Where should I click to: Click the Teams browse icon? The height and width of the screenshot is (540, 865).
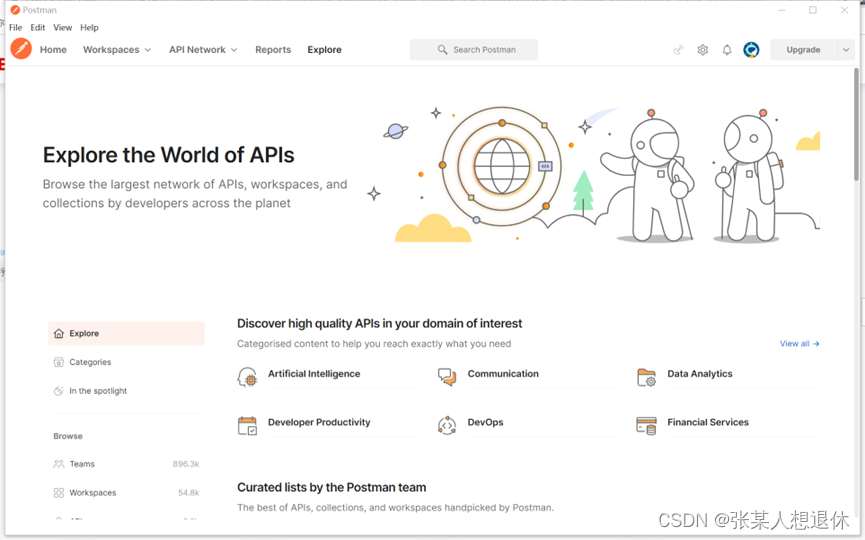pos(59,464)
